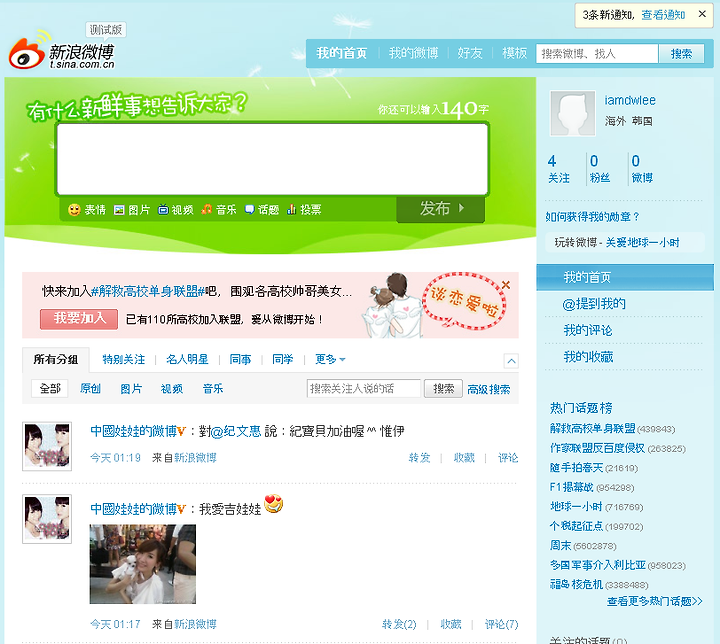The image size is (720, 644).
Task: Expand the 更多 groups dropdown
Action: click(x=330, y=359)
